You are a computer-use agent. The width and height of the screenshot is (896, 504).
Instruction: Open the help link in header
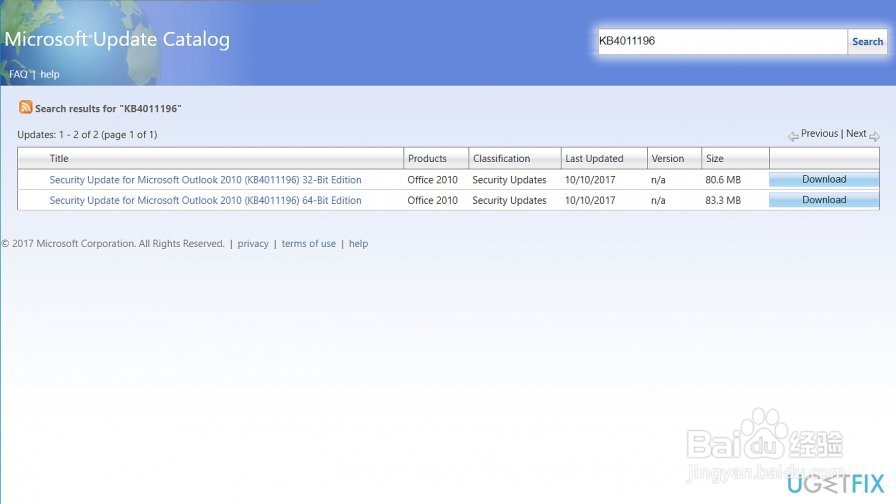tap(50, 74)
